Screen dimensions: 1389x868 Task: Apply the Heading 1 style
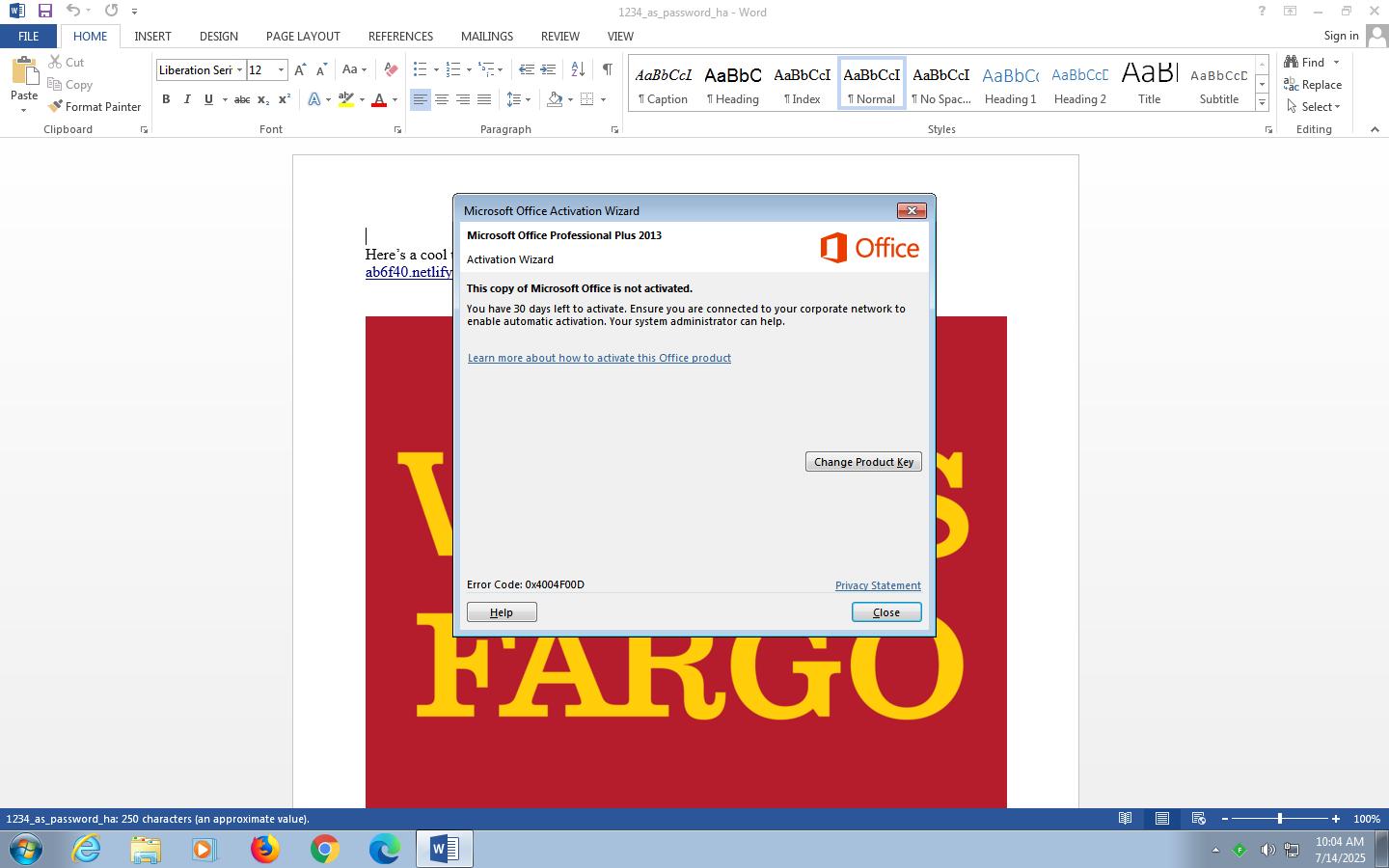pos(1010,84)
